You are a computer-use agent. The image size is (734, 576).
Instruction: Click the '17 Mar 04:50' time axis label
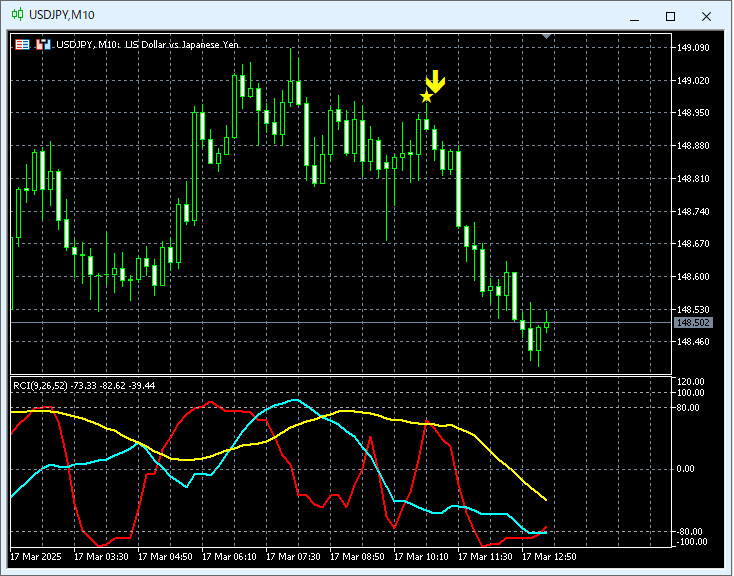coord(165,557)
